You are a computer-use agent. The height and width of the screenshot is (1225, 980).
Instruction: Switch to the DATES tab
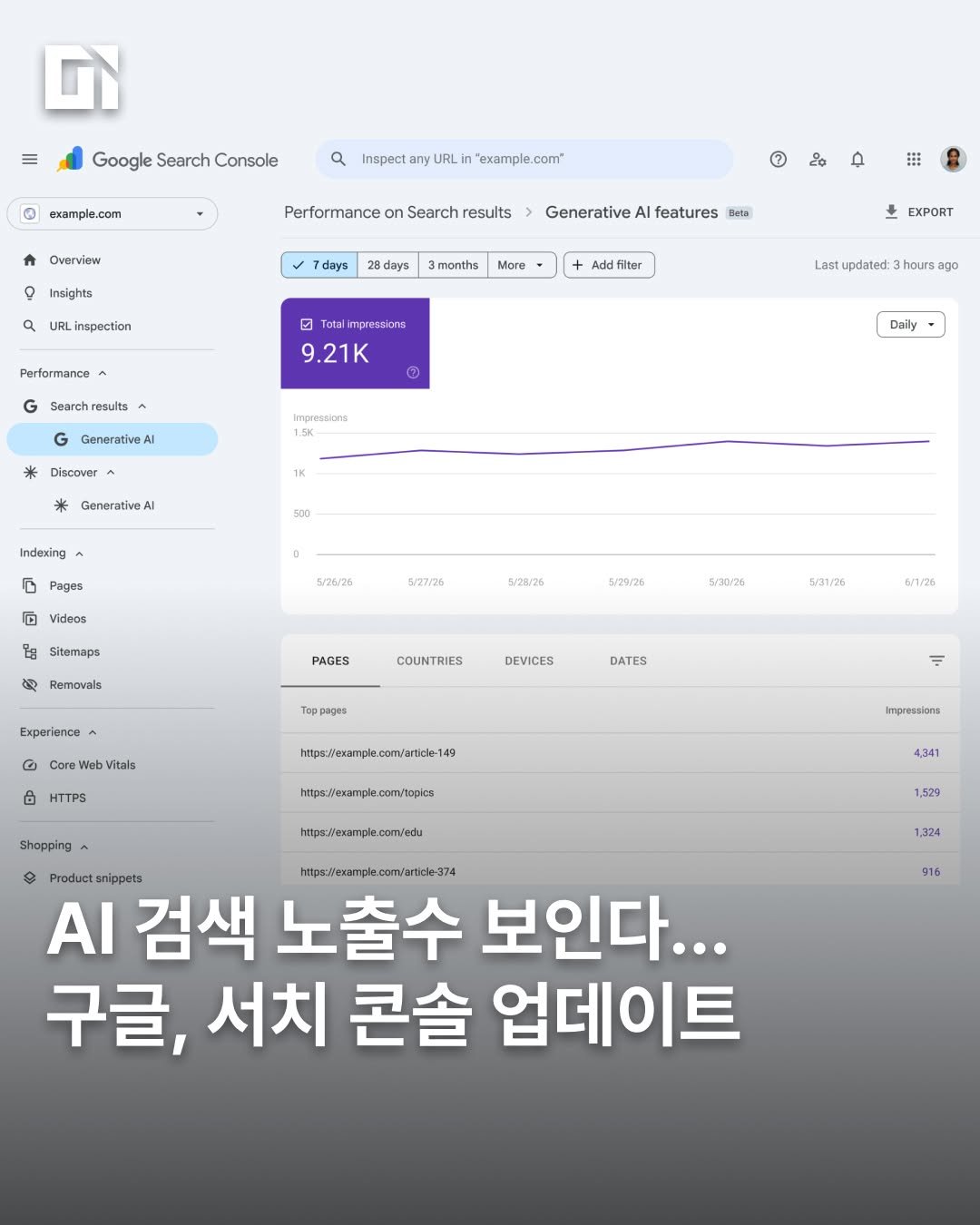pyautogui.click(x=628, y=661)
